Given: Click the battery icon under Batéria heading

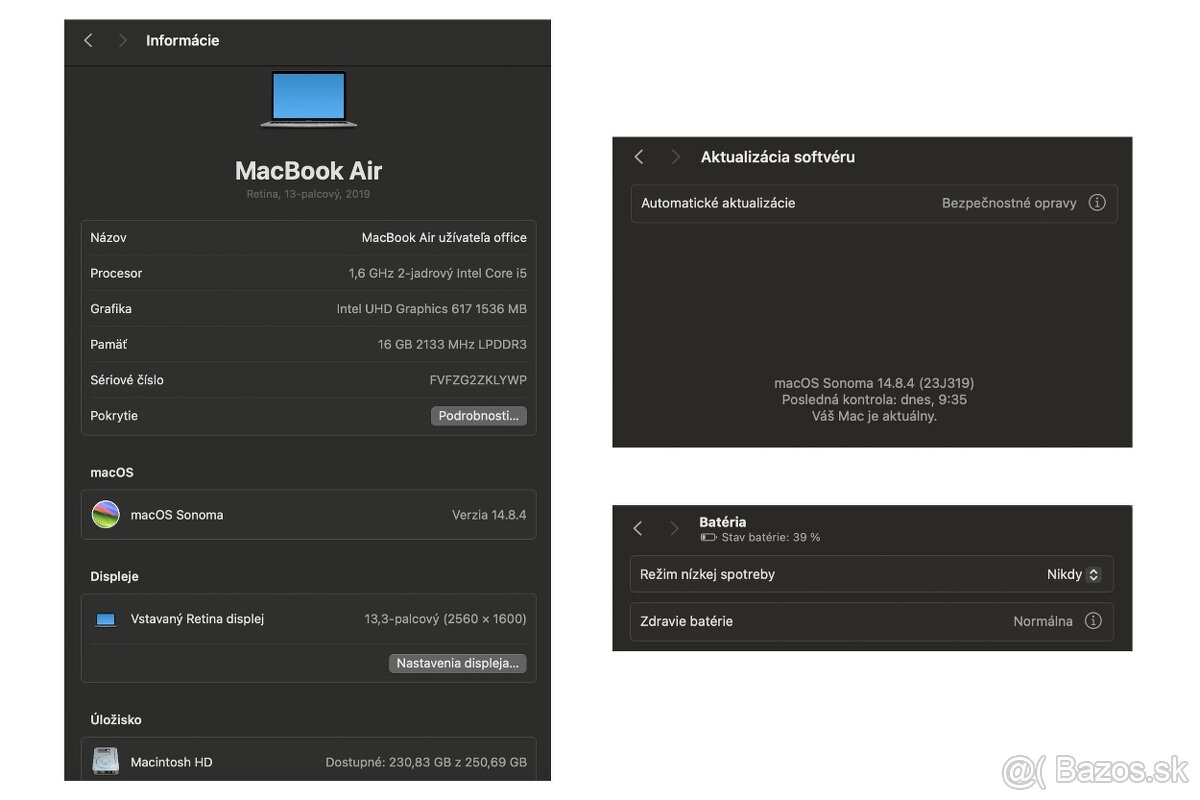Looking at the screenshot, I should point(707,537).
